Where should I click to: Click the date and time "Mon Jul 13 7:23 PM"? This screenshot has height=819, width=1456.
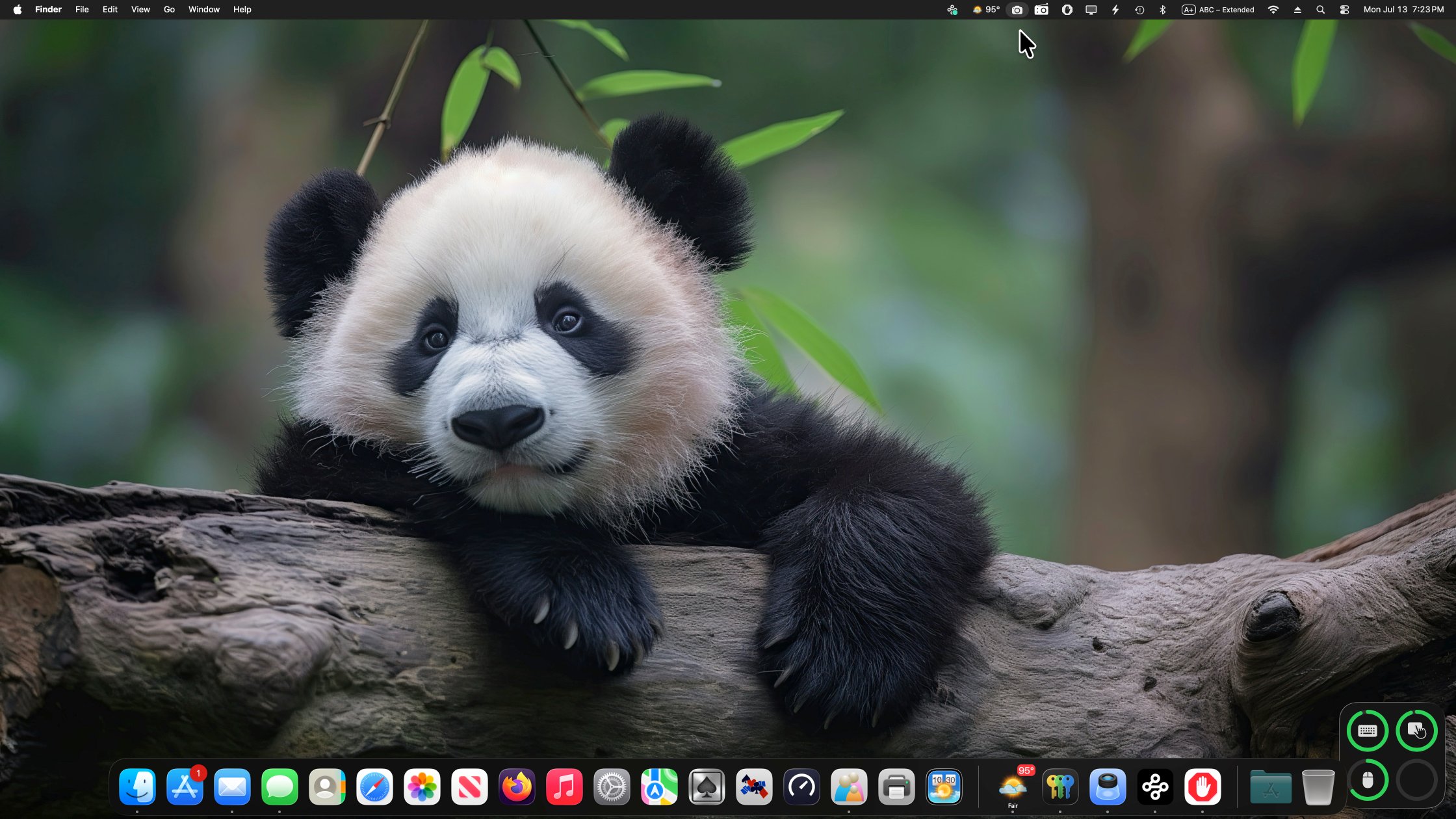[x=1403, y=10]
